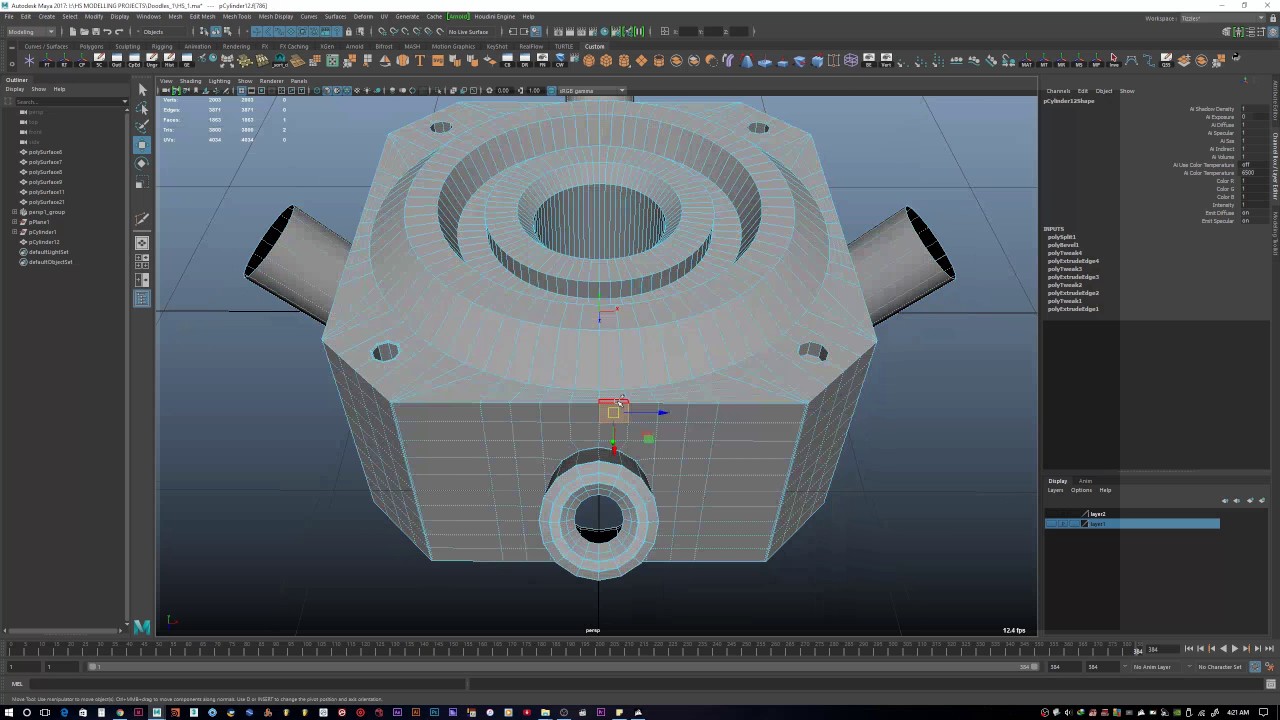
Task: Expand the persp1_group node in Outliner
Action: click(14, 212)
